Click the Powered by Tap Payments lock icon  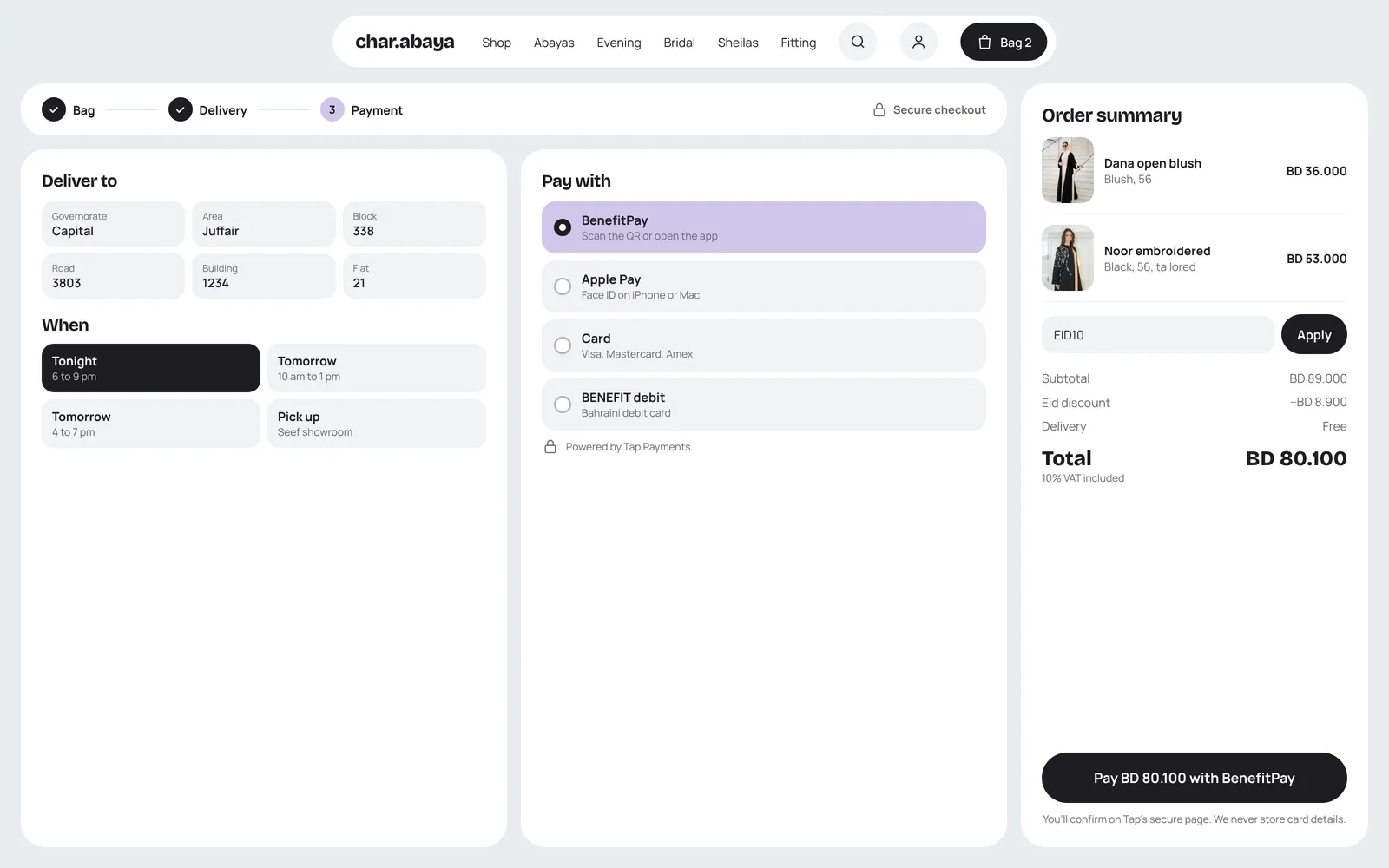(x=550, y=446)
